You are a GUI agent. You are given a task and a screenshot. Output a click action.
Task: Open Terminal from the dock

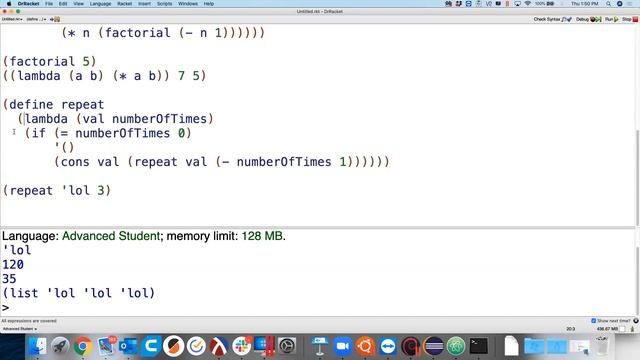click(x=478, y=346)
